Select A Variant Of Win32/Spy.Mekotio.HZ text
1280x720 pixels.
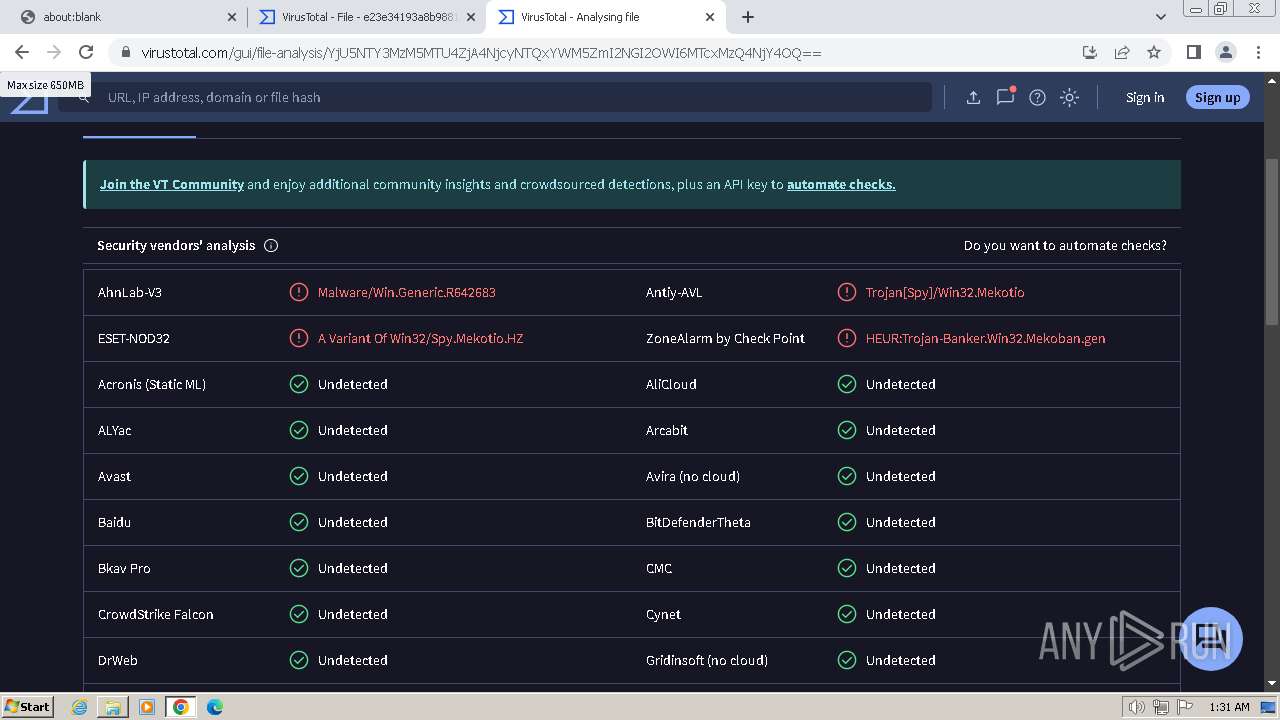tap(421, 338)
